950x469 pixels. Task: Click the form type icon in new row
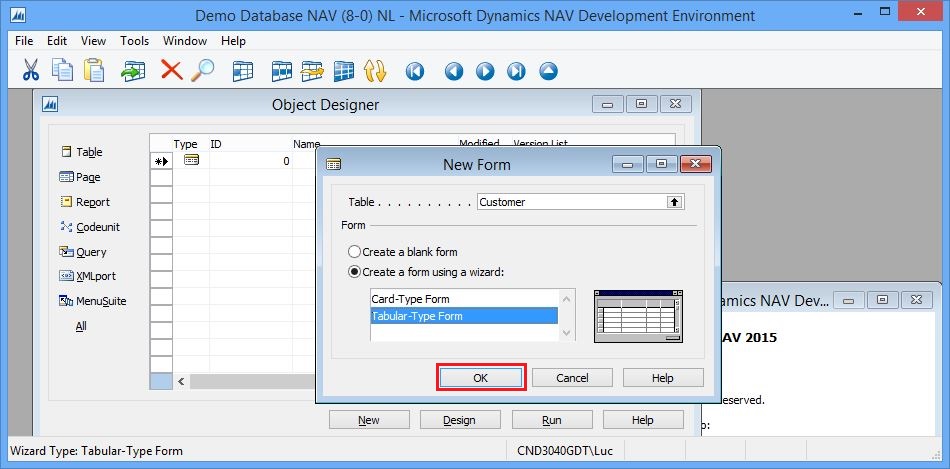(191, 160)
